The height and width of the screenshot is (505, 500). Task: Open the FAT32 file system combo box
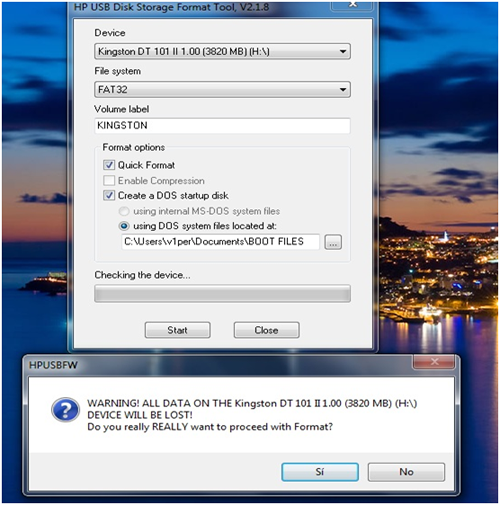[x=222, y=90]
